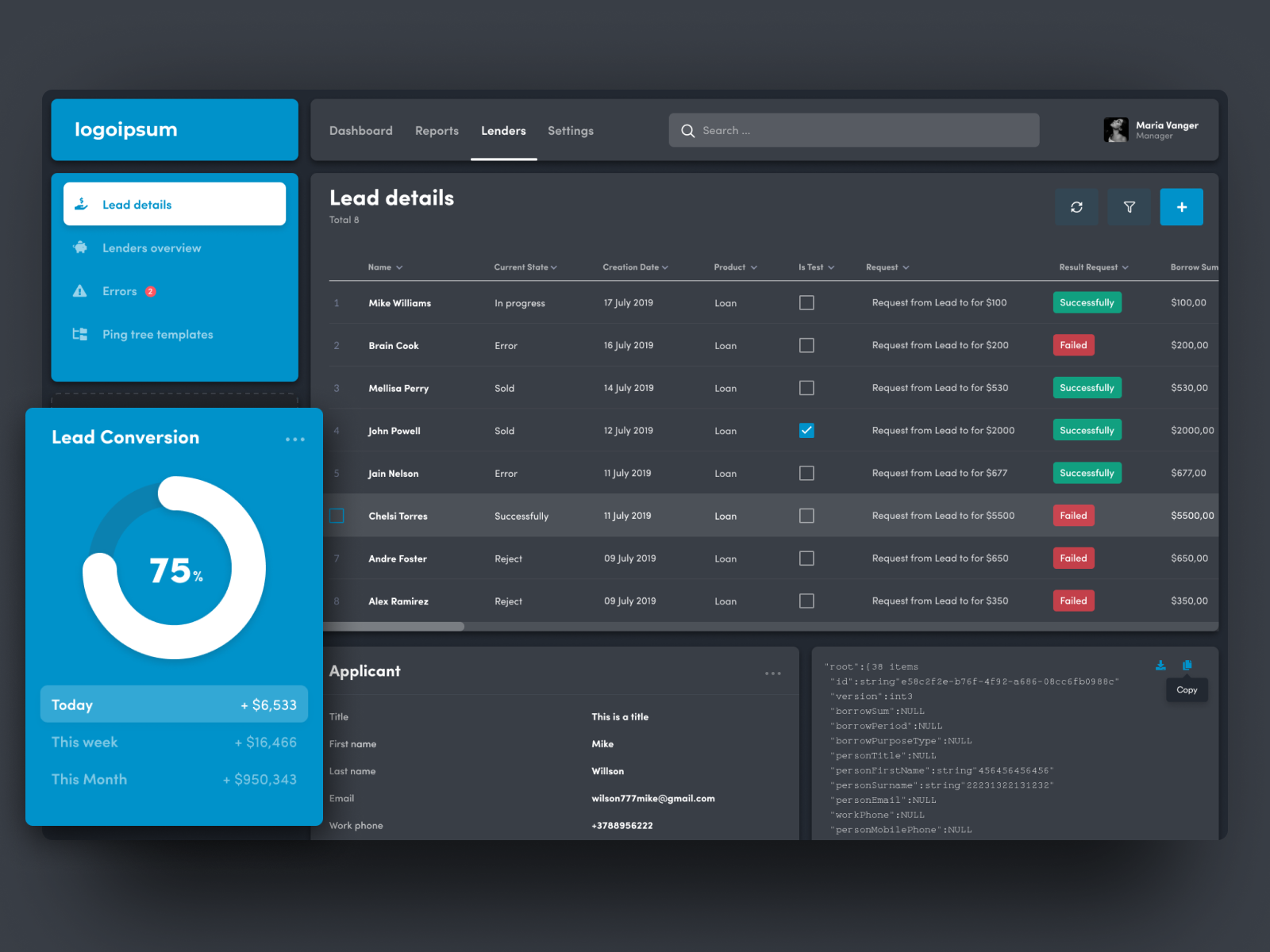
Task: Click the 75% conversion progress ring
Action: (173, 568)
